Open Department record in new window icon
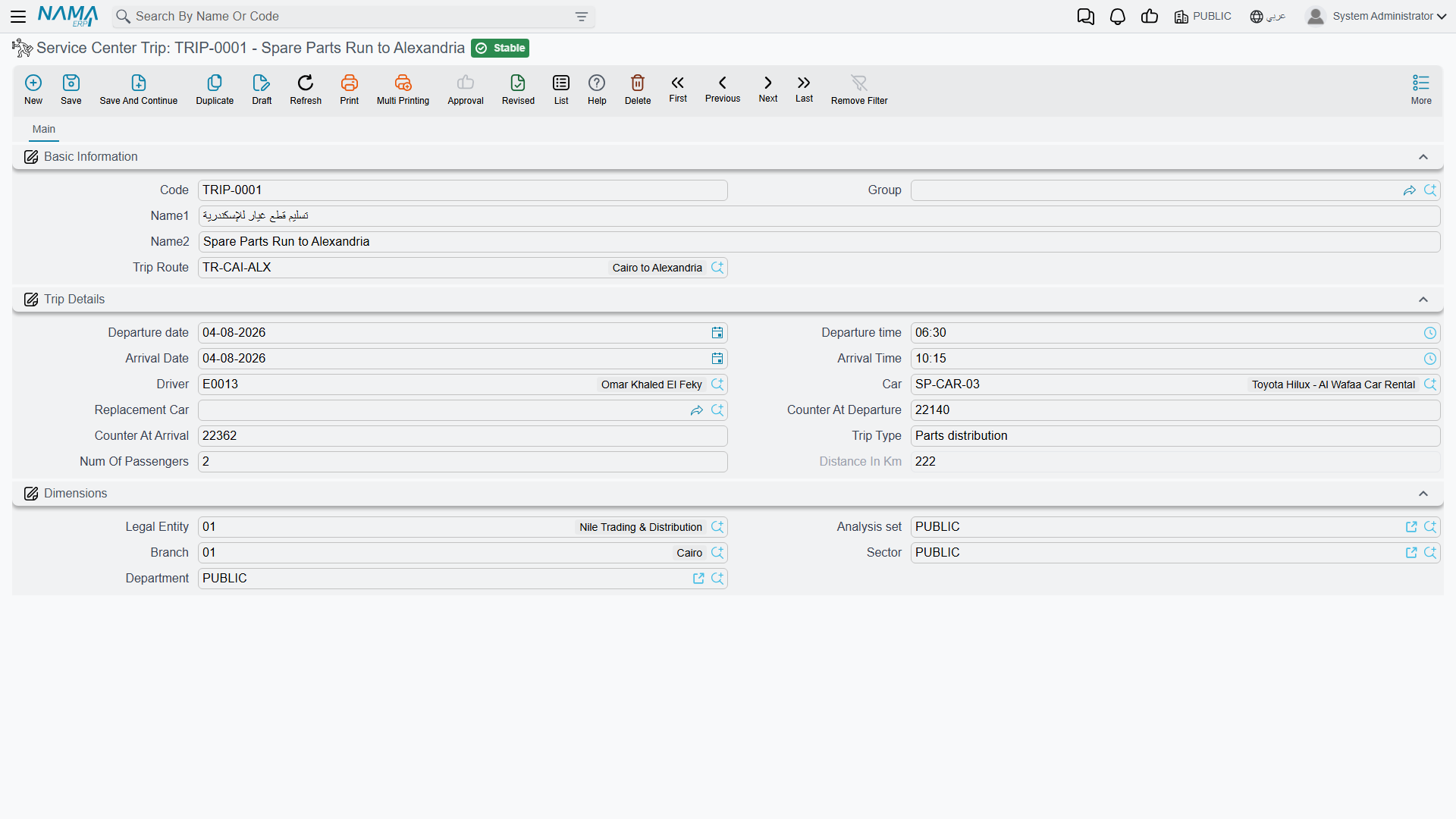The height and width of the screenshot is (819, 1456). 698,579
